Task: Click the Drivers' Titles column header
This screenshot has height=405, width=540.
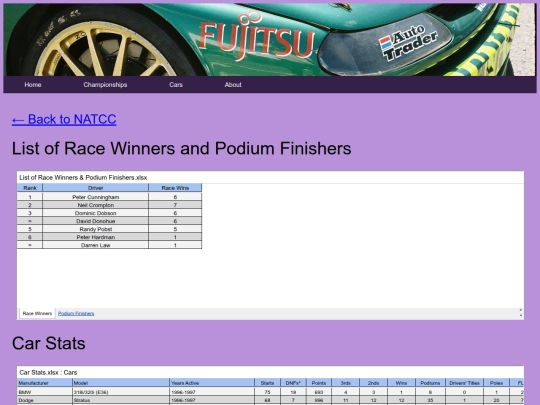Action: point(464,383)
